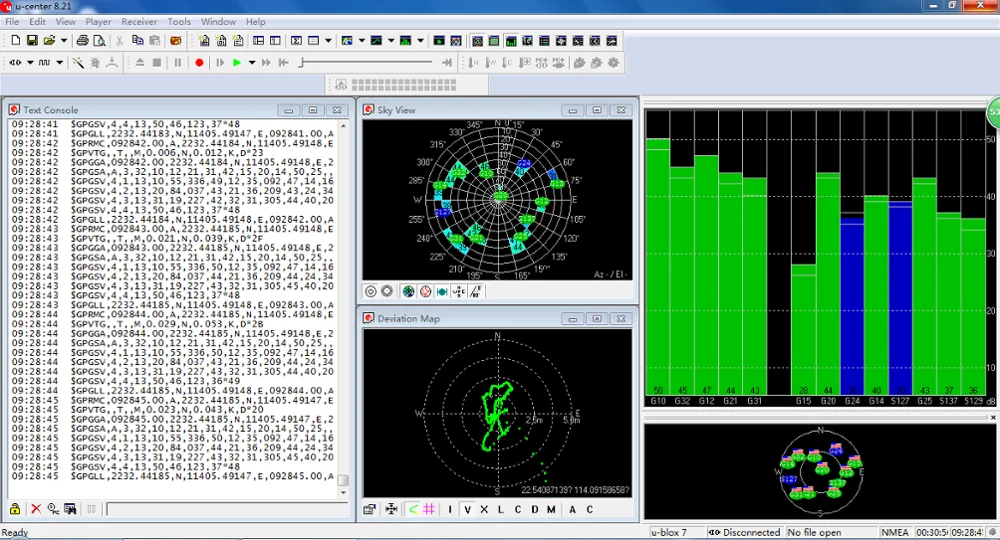Viewport: 1000px width, 540px height.
Task: Click the globe icon in Sky View toolbar
Action: click(408, 292)
